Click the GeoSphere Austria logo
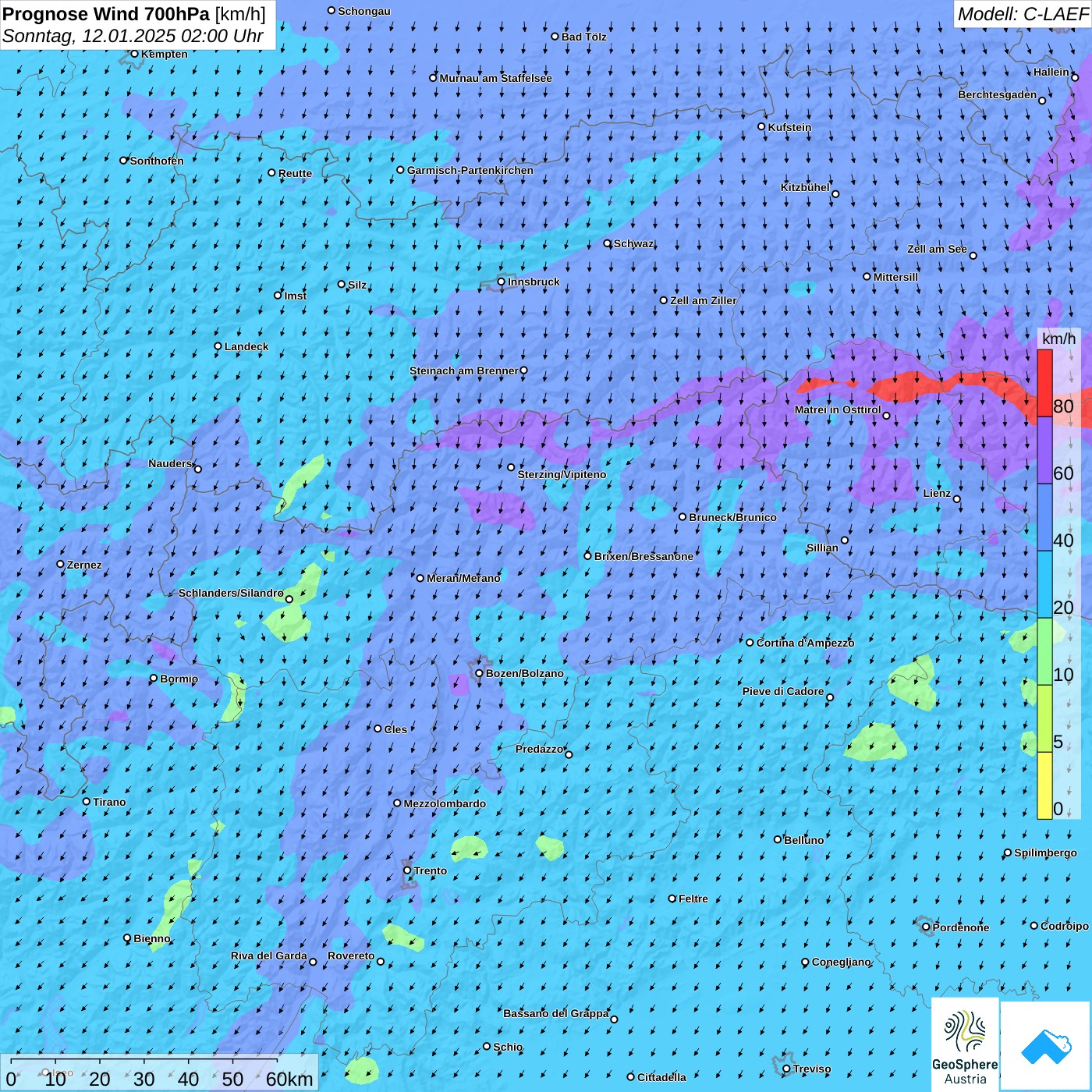Image resolution: width=1092 pixels, height=1092 pixels. click(965, 1044)
